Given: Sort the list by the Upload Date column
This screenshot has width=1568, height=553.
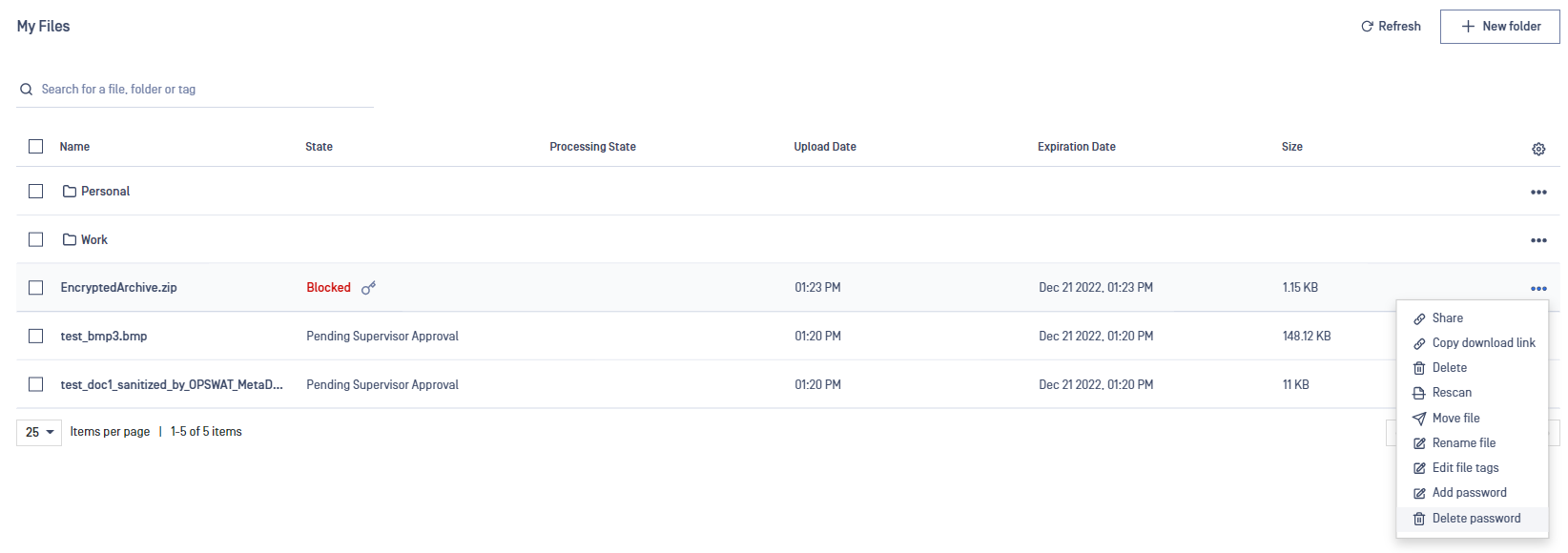Looking at the screenshot, I should (x=825, y=147).
